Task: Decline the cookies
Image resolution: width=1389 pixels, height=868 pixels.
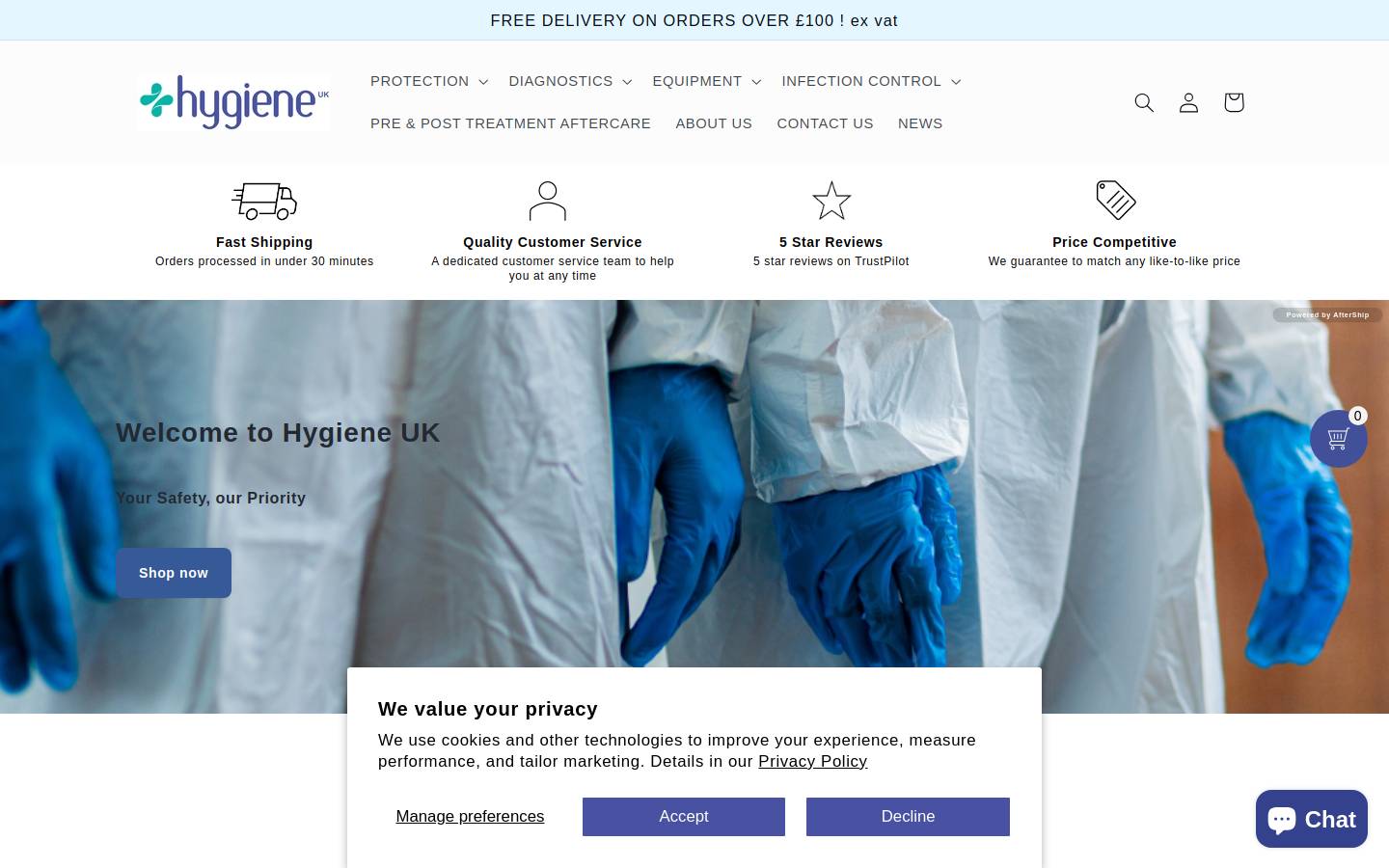Action: point(908,817)
